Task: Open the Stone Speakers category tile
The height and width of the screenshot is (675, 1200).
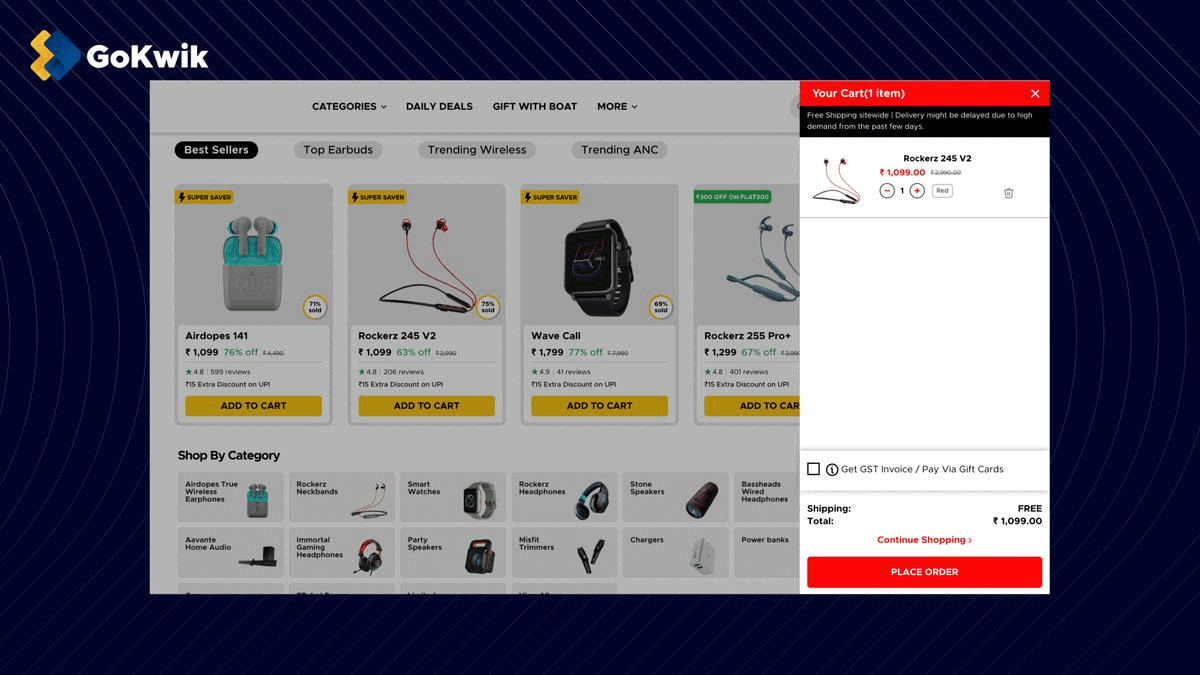Action: point(675,497)
